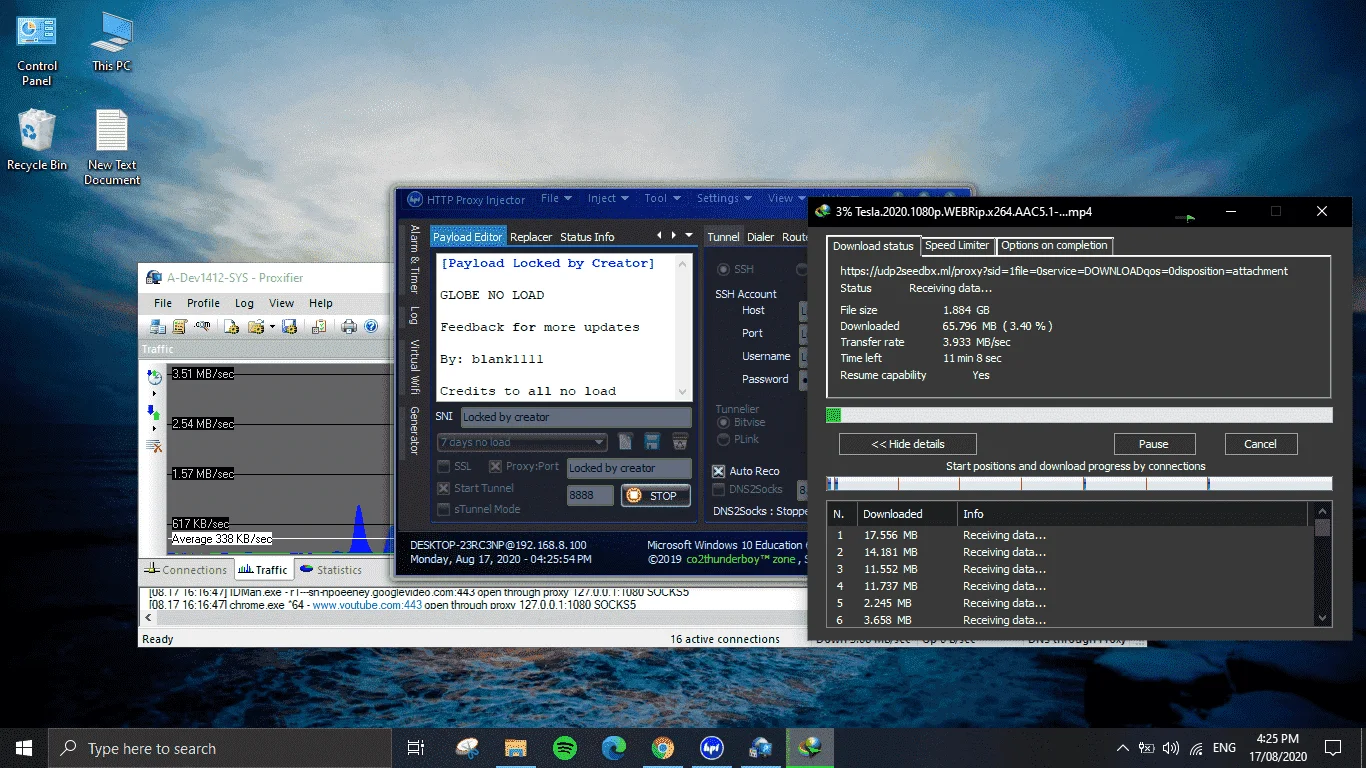The height and width of the screenshot is (768, 1366).
Task: Toggle the Start Tunnel checkbox
Action: (x=444, y=488)
